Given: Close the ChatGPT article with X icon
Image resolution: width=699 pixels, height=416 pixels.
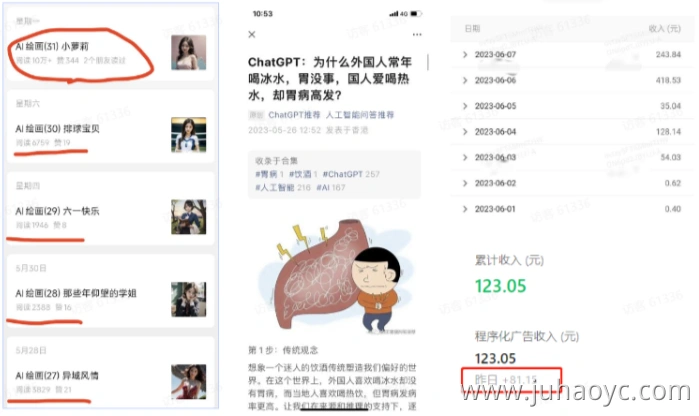Looking at the screenshot, I should 252,34.
